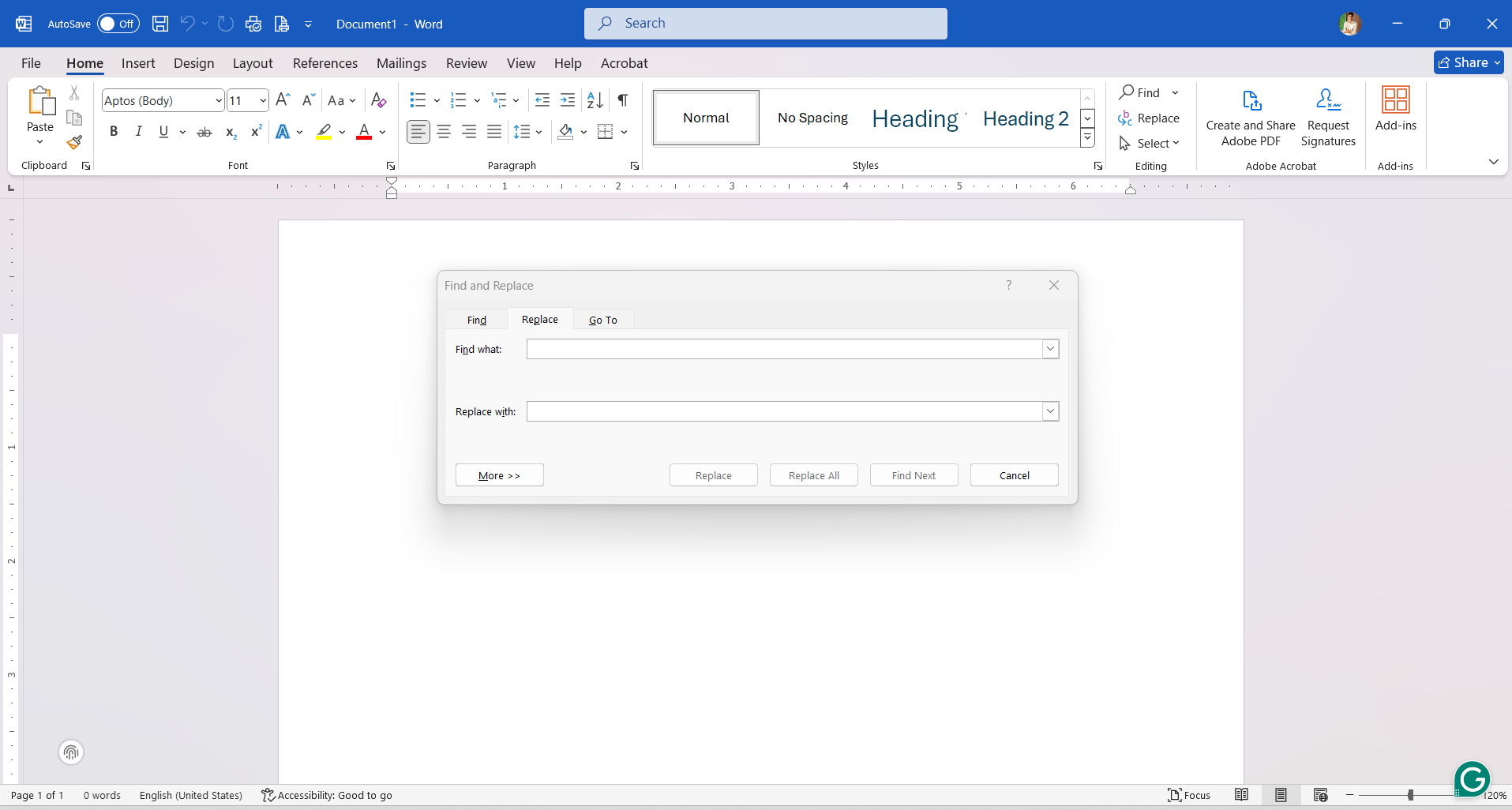Apply yellow text highlight color
1512x810 pixels.
coord(323,132)
